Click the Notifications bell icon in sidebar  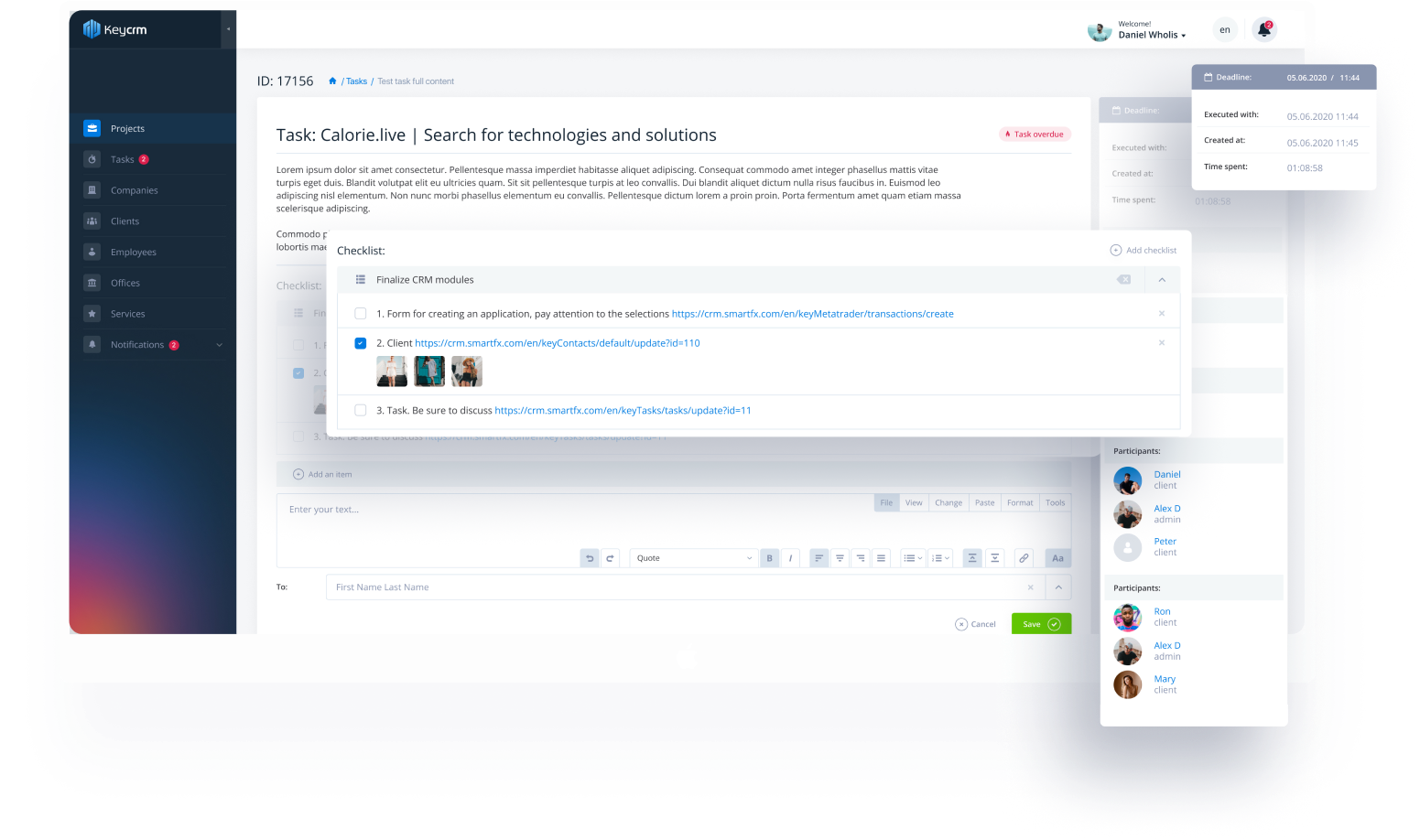(x=92, y=345)
